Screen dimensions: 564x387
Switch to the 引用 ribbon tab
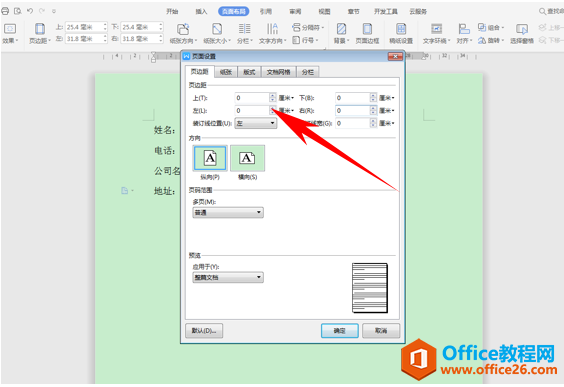point(266,12)
